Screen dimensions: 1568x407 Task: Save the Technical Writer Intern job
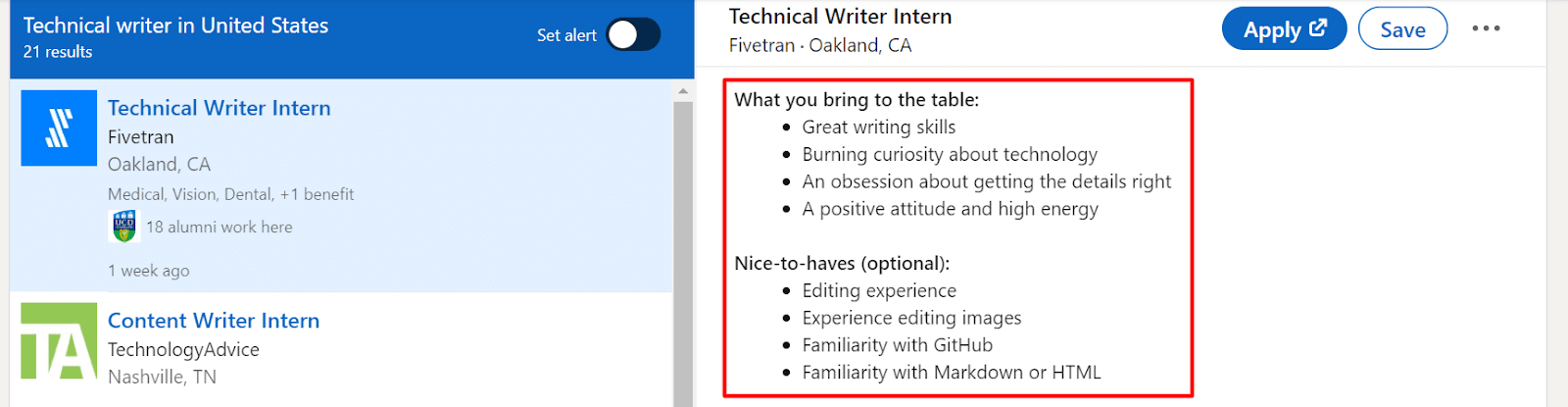tap(1402, 29)
